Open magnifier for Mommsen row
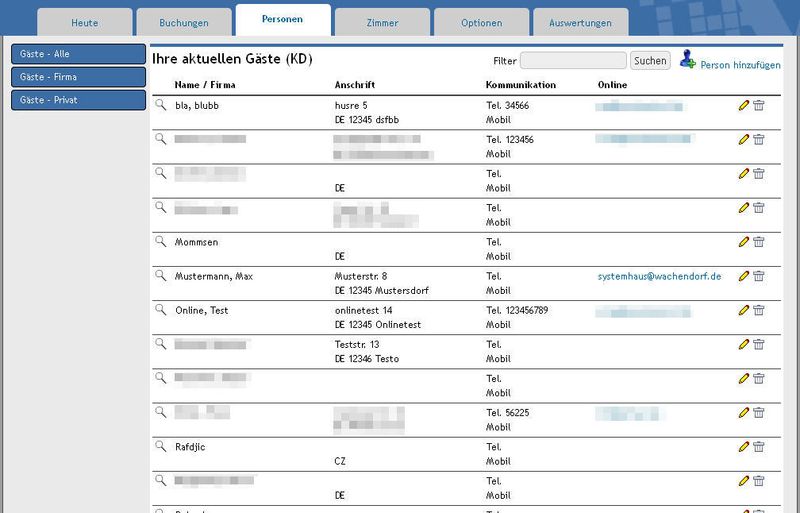This screenshot has width=800, height=513. tap(161, 241)
